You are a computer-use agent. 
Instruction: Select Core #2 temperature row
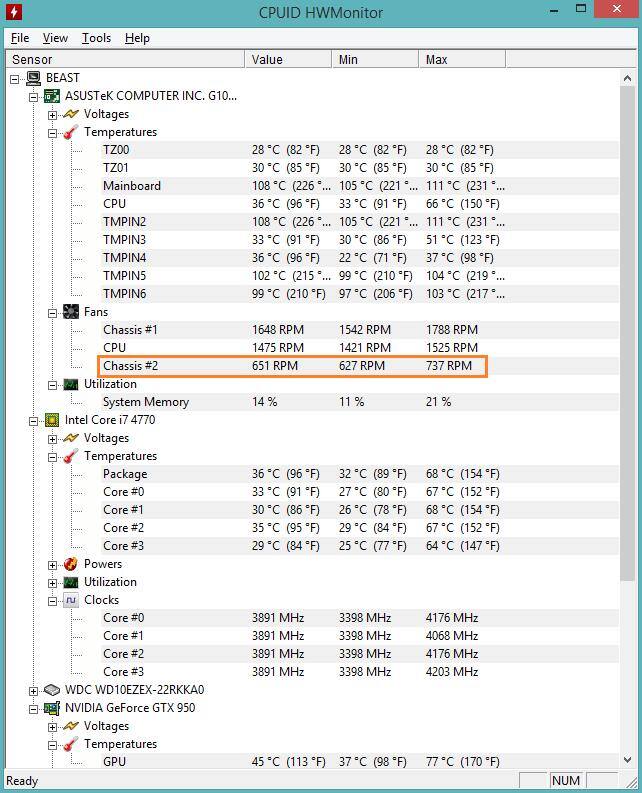click(359, 528)
